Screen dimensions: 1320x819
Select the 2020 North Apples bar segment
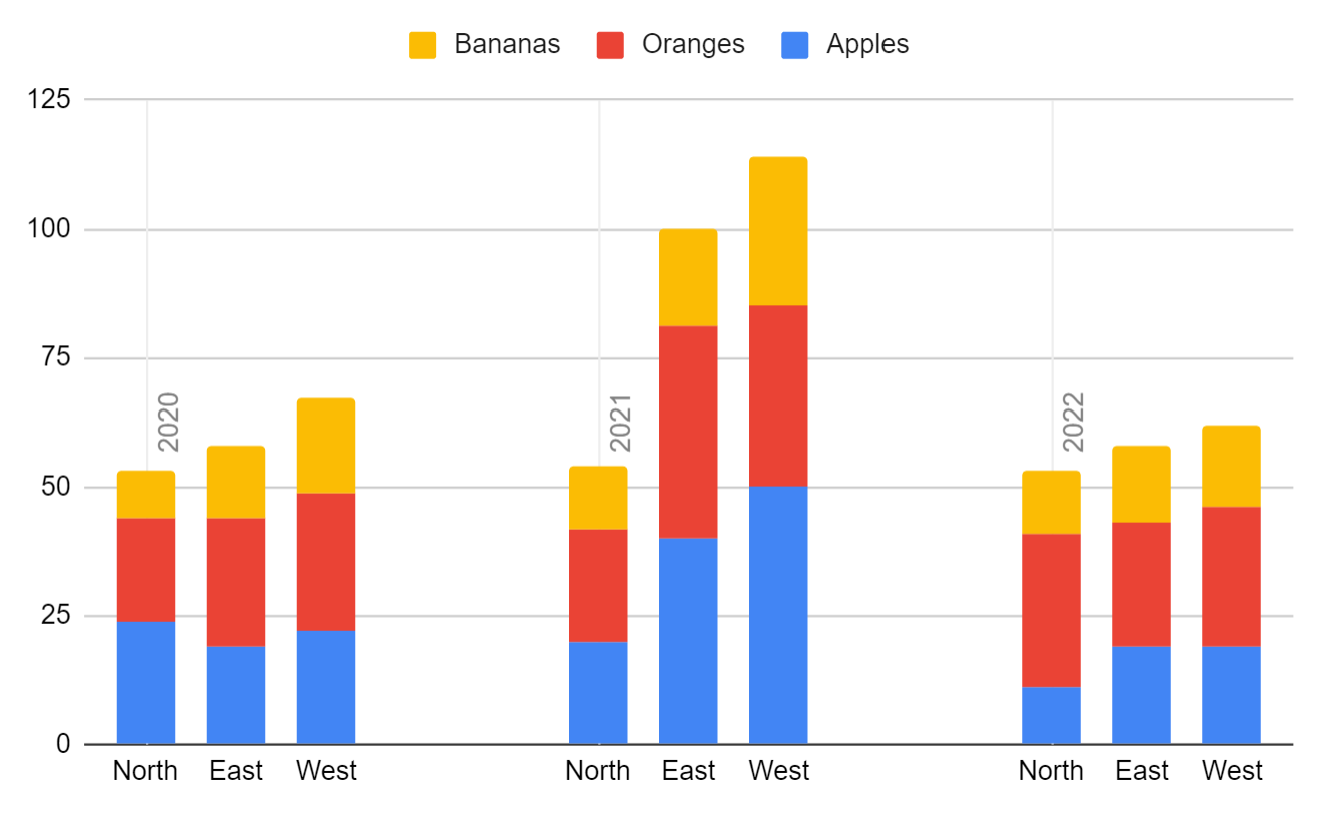[x=146, y=682]
